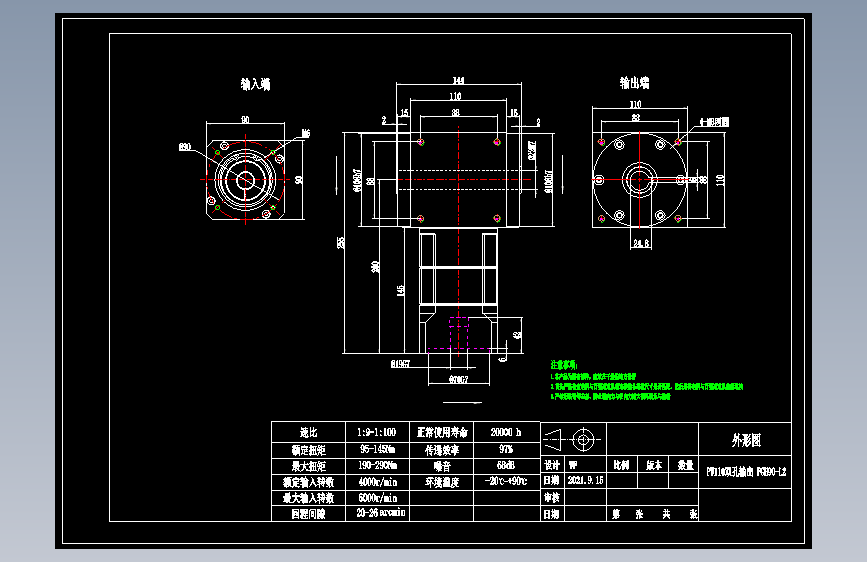Screen dimensions: 867x562
Task: Select the 噪音 table cell
Action: coord(442,466)
